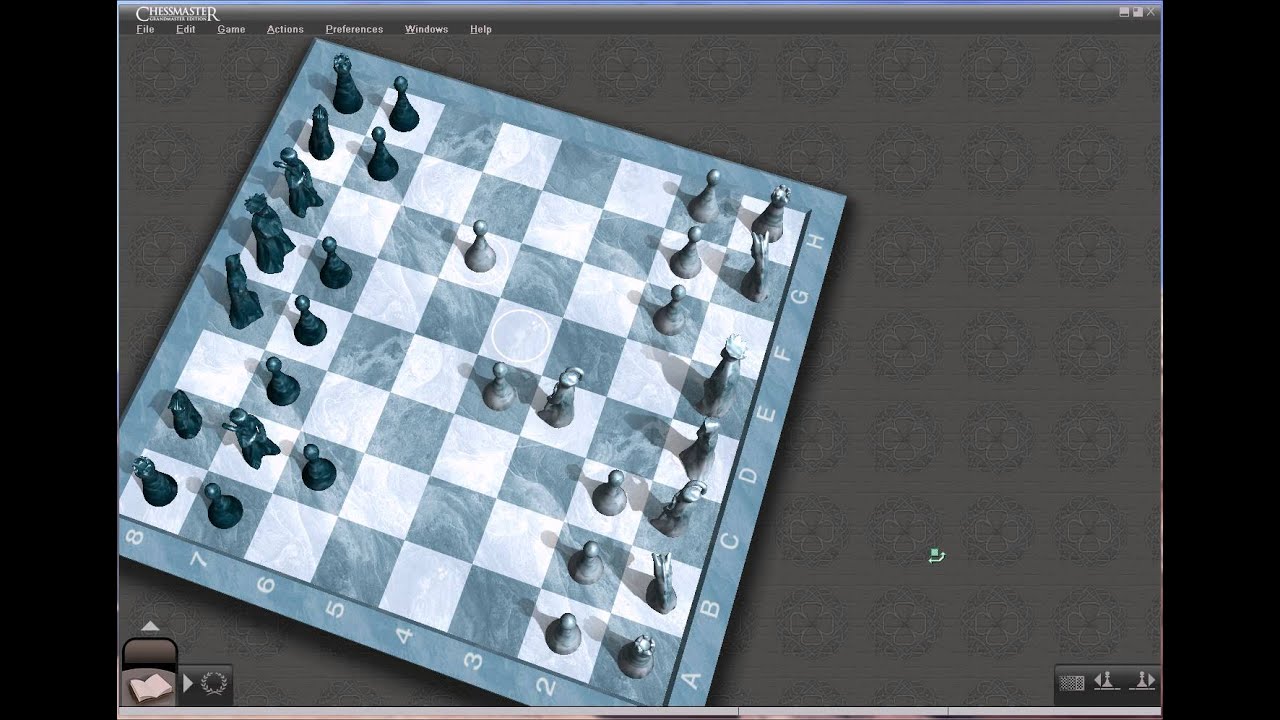Open the Edit menu

tap(186, 29)
